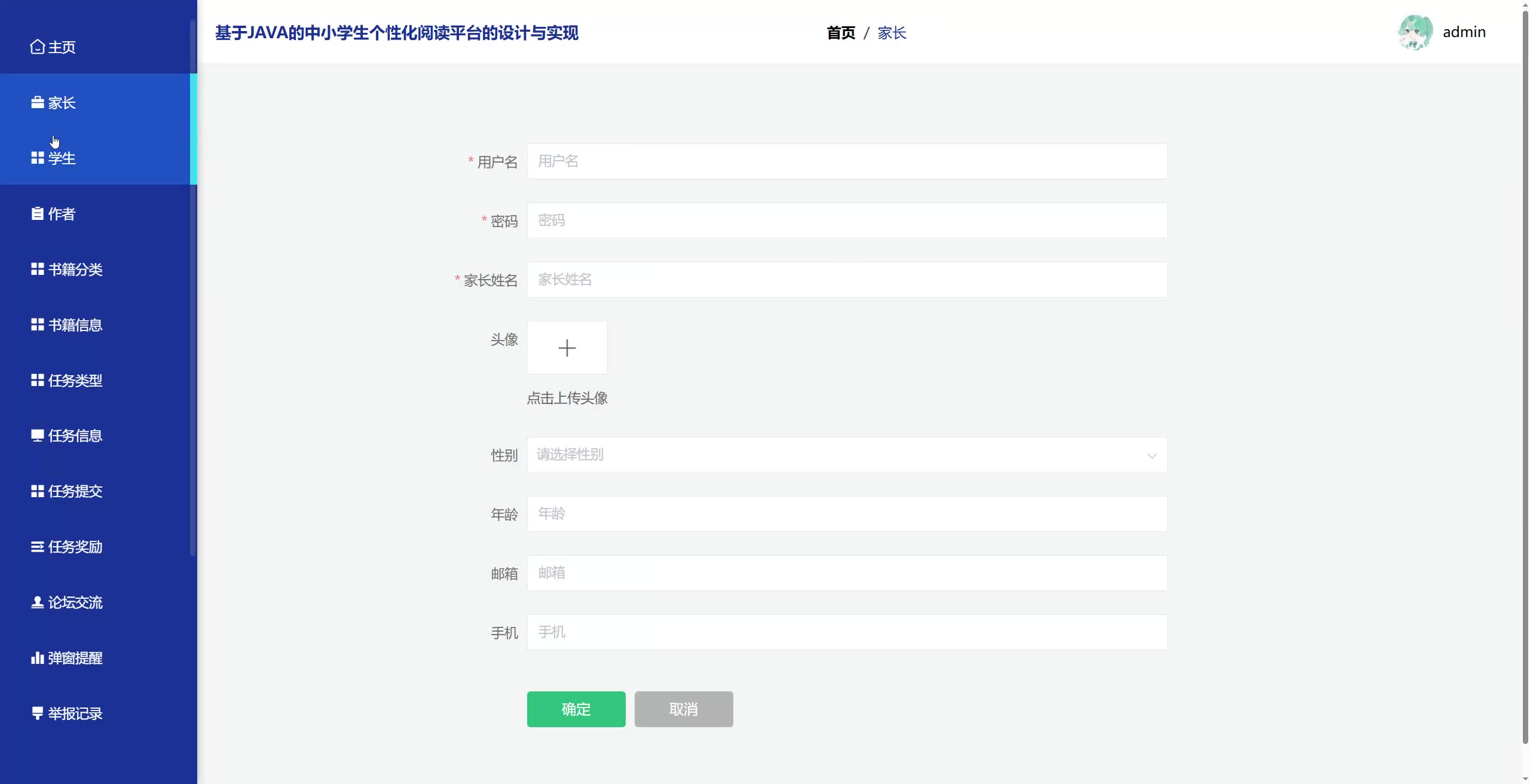This screenshot has height=784, width=1530.
Task: Click the home icon beside 主页
Action: (37, 47)
